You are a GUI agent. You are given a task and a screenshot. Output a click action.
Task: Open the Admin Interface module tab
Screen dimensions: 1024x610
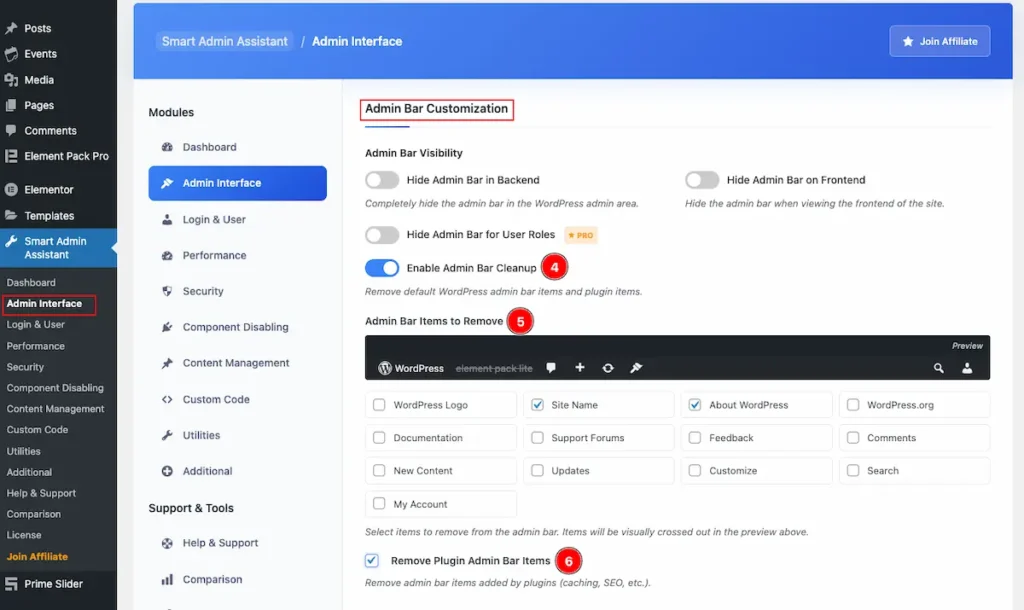pyautogui.click(x=238, y=183)
